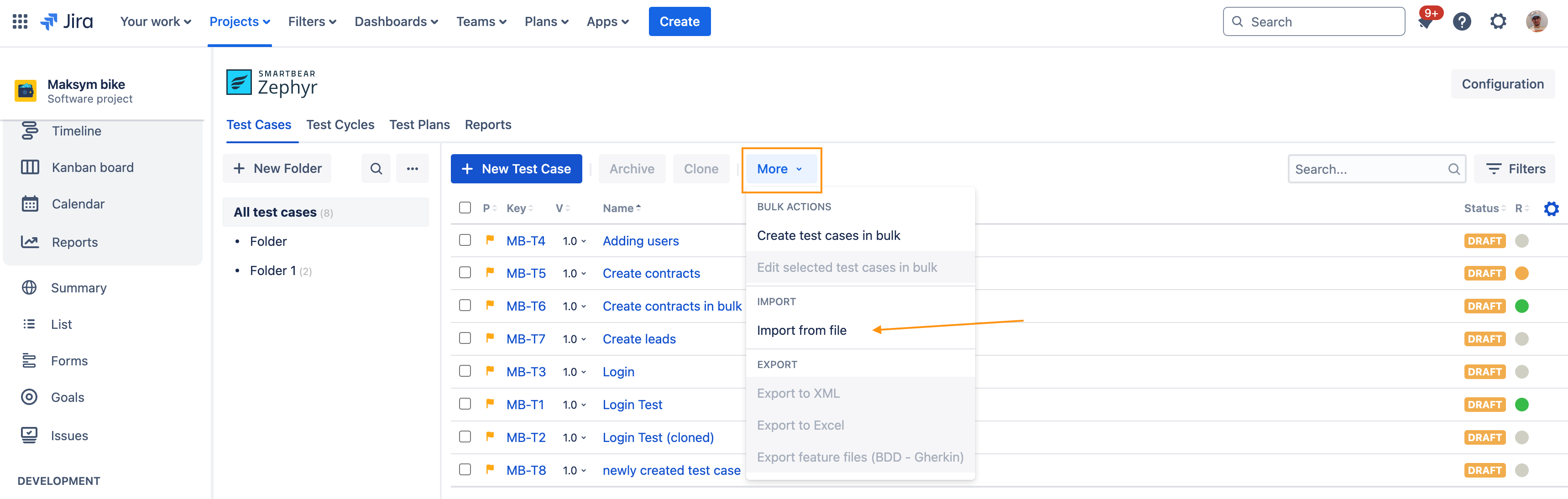Select Import from file menu entry
Viewport: 1568px width, 499px height.
tap(801, 330)
